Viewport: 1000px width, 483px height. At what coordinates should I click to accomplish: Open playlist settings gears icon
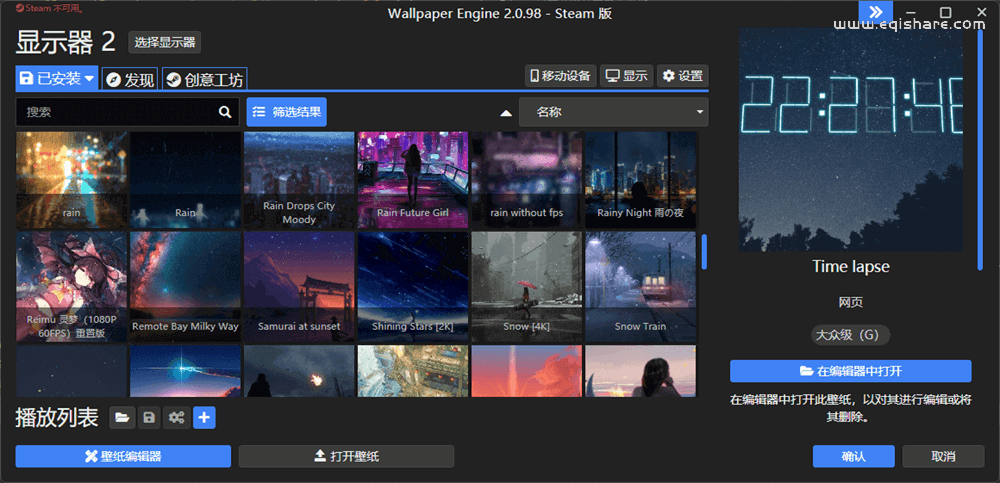click(176, 418)
